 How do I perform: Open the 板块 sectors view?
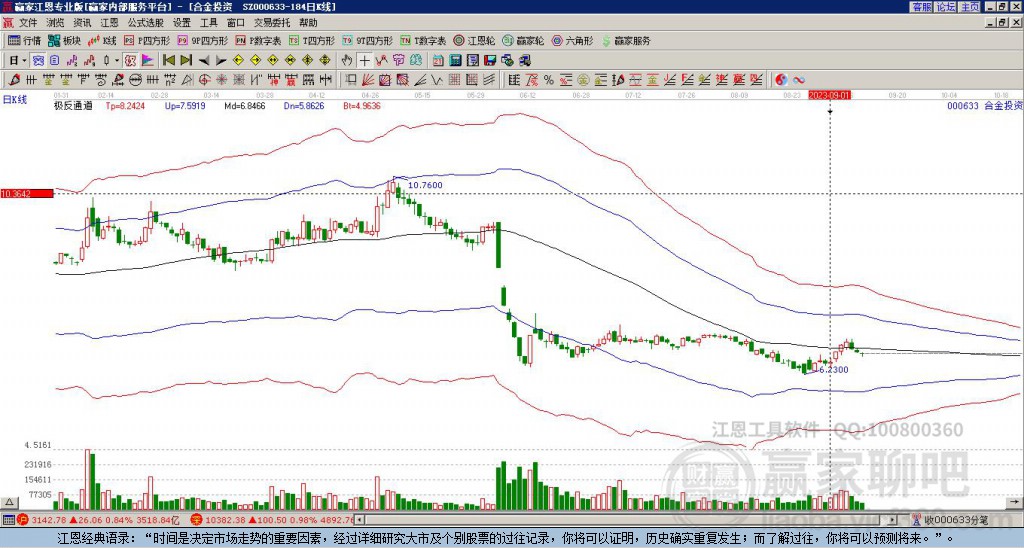click(x=64, y=40)
